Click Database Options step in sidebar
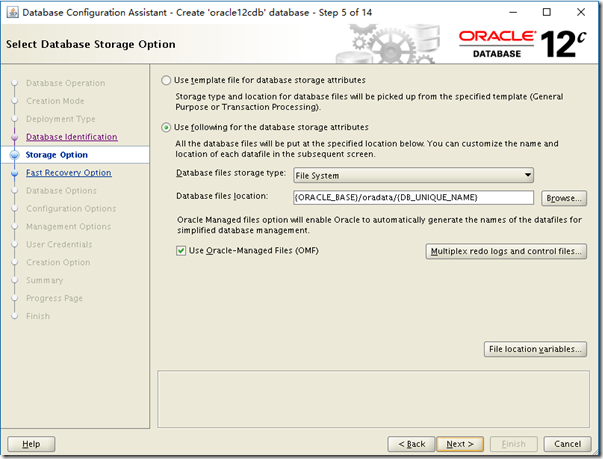Viewport: 603px width, 459px height. 61,191
